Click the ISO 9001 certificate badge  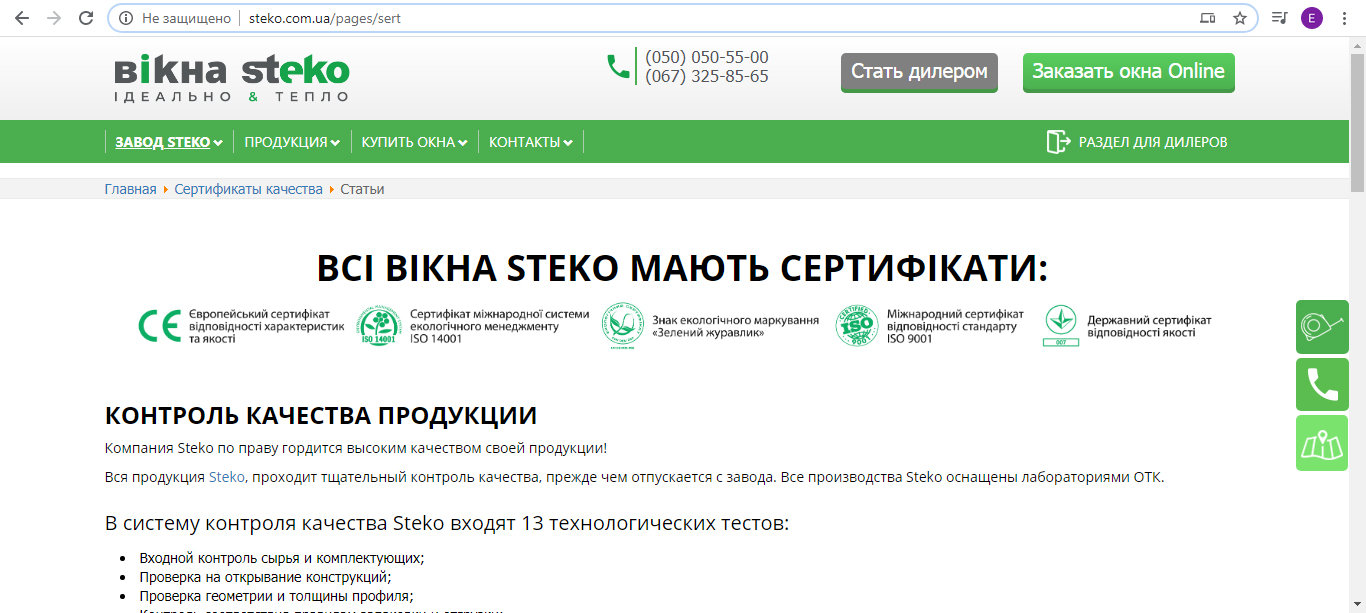(x=856, y=326)
